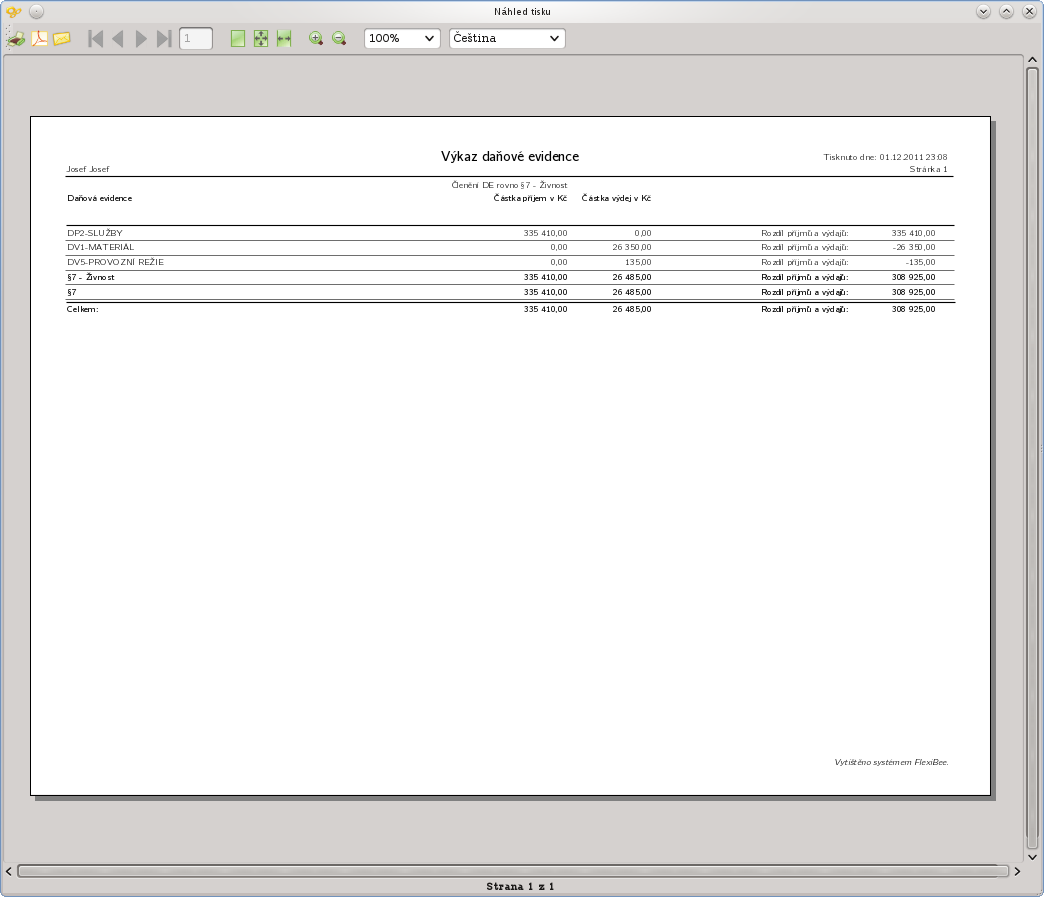Click the 'DV1-MATERIÁL' row label

[x=101, y=247]
